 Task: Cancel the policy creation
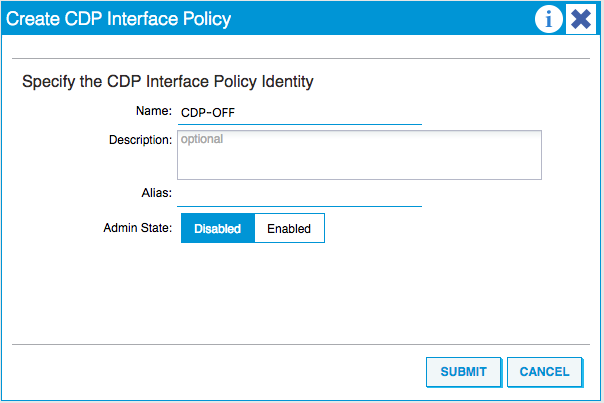click(x=545, y=372)
